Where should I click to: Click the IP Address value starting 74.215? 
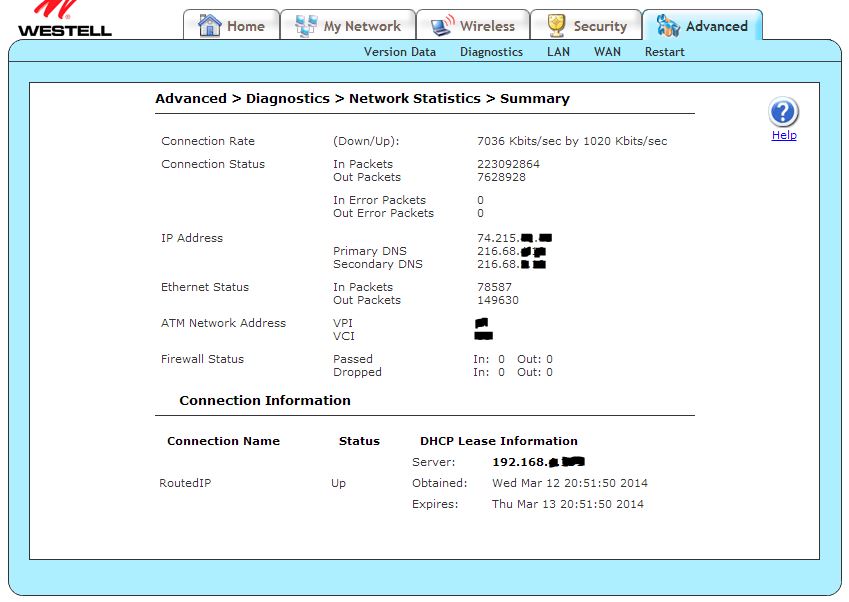tap(514, 238)
